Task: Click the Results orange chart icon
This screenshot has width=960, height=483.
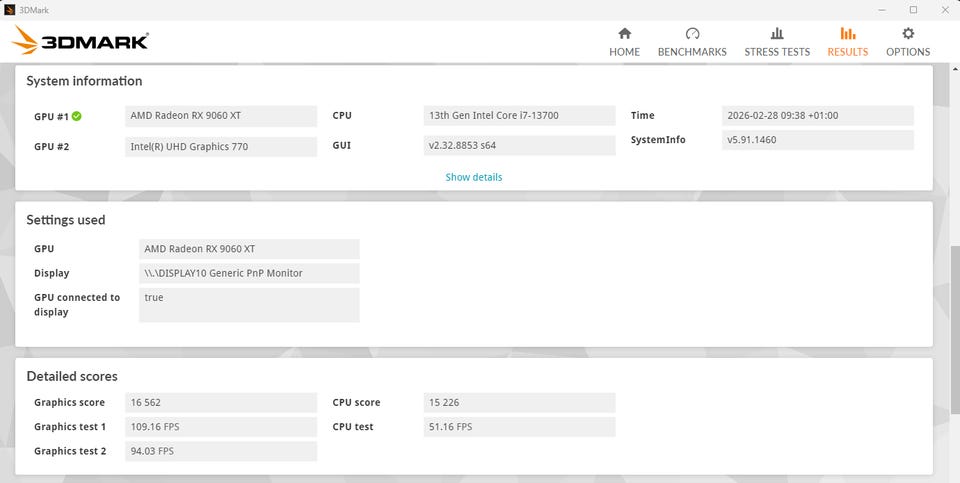Action: tap(848, 33)
